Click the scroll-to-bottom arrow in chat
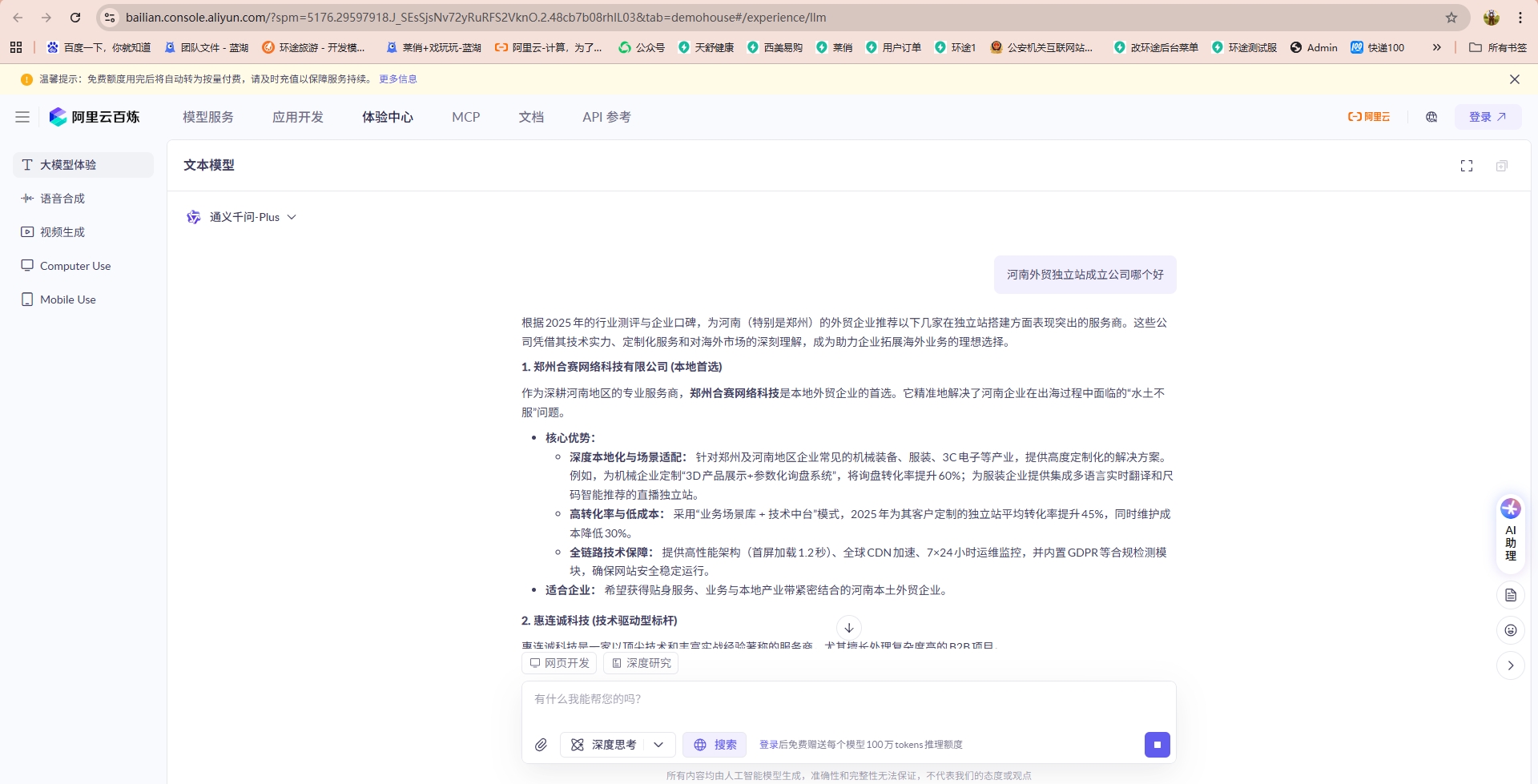Image resolution: width=1538 pixels, height=784 pixels. [848, 628]
